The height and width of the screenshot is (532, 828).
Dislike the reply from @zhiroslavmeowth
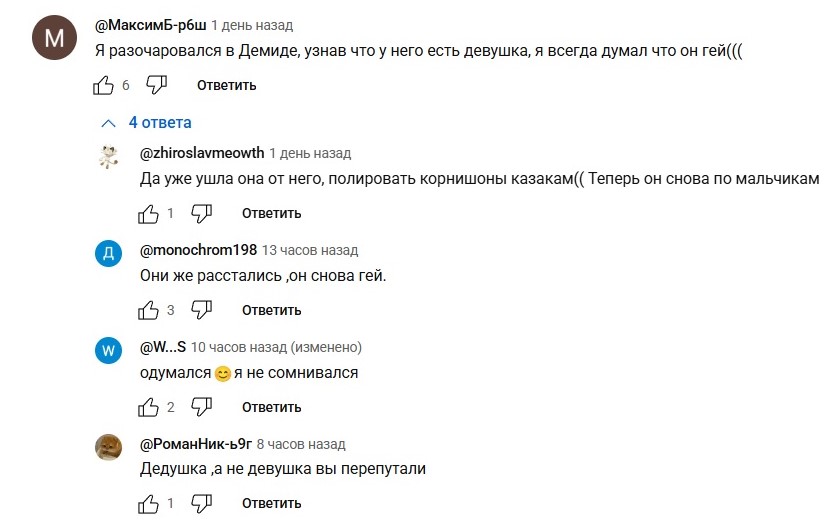[201, 213]
